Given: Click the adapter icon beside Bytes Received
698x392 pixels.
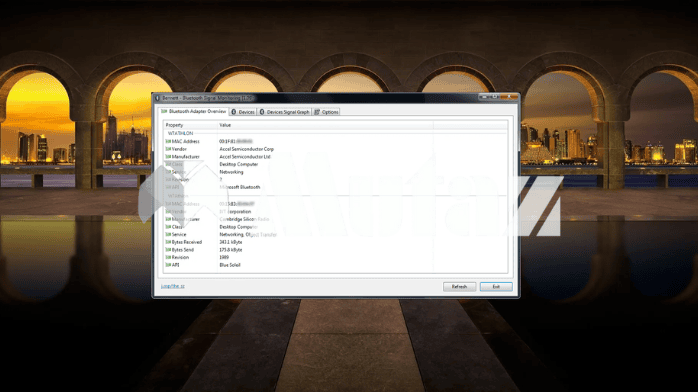Looking at the screenshot, I should coord(168,242).
